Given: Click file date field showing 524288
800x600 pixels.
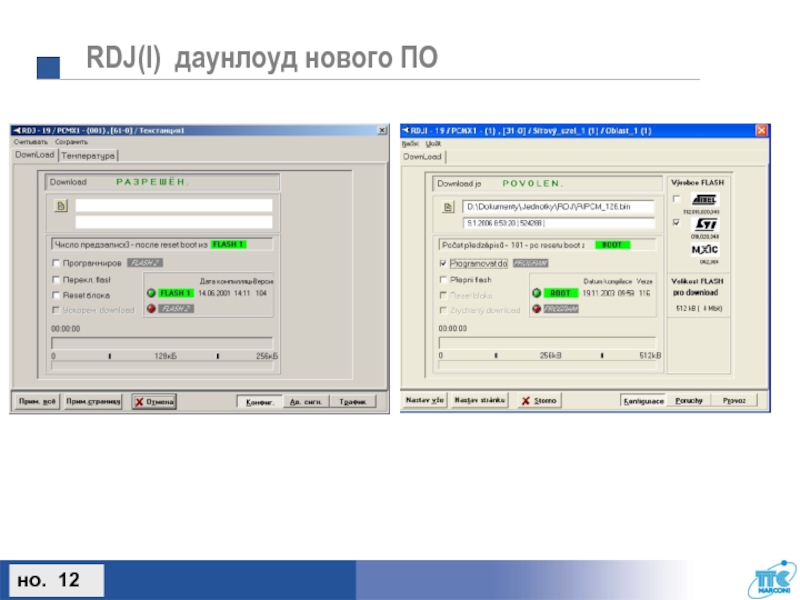Looking at the screenshot, I should click(559, 223).
